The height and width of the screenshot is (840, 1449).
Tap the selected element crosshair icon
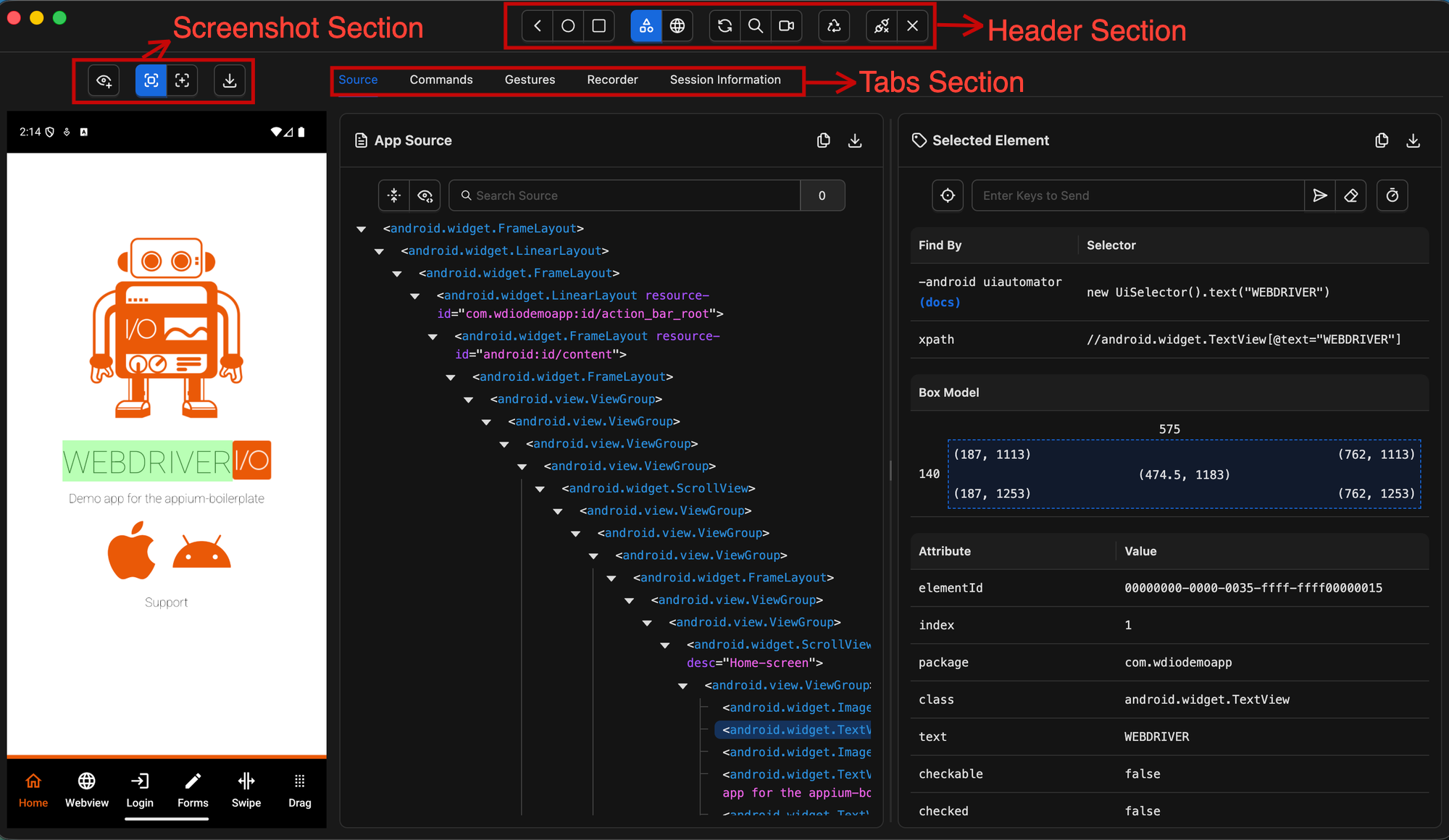tap(947, 196)
